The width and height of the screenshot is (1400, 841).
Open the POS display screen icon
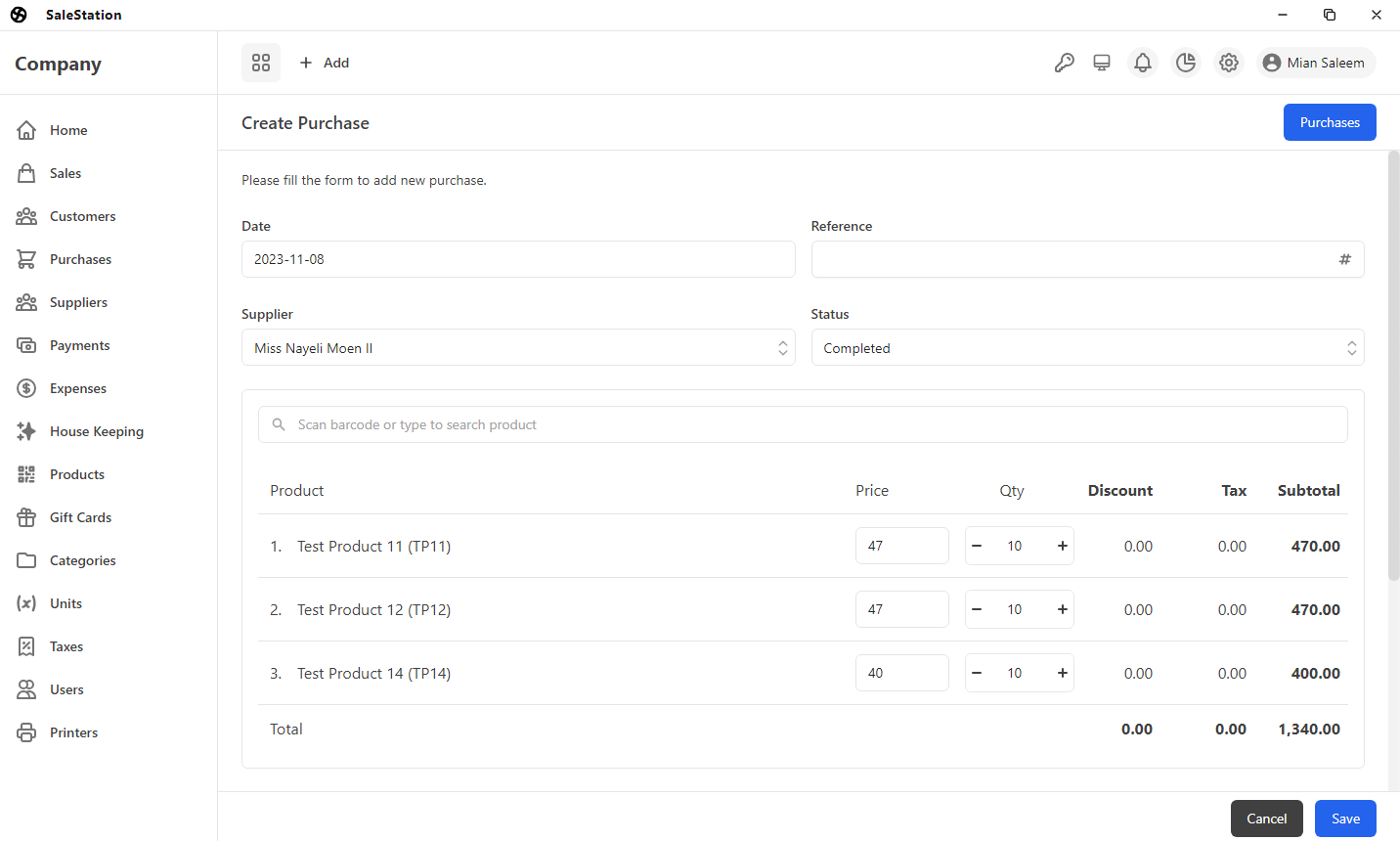[x=1102, y=62]
